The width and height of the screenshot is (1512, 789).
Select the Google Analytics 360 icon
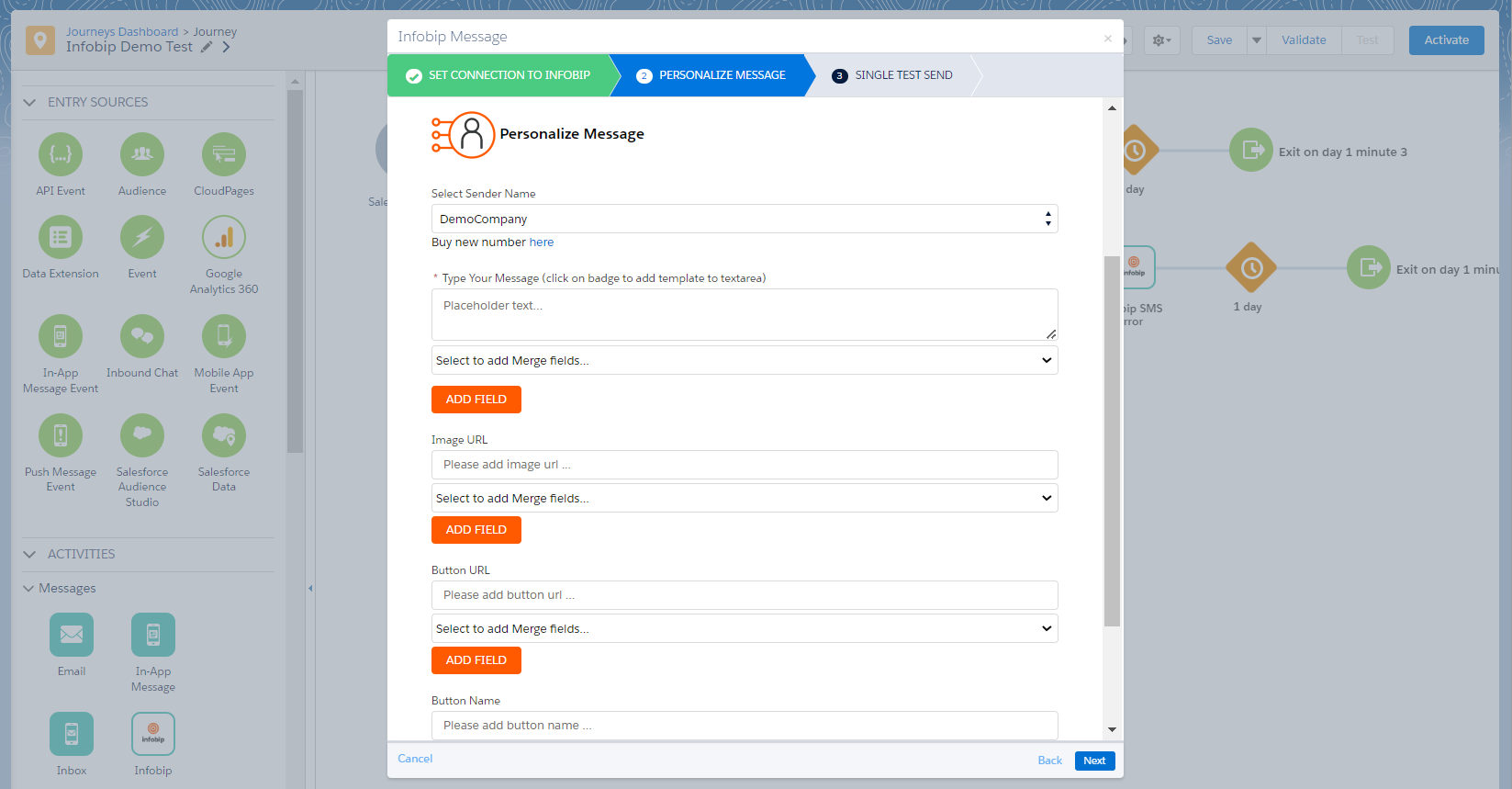224,238
